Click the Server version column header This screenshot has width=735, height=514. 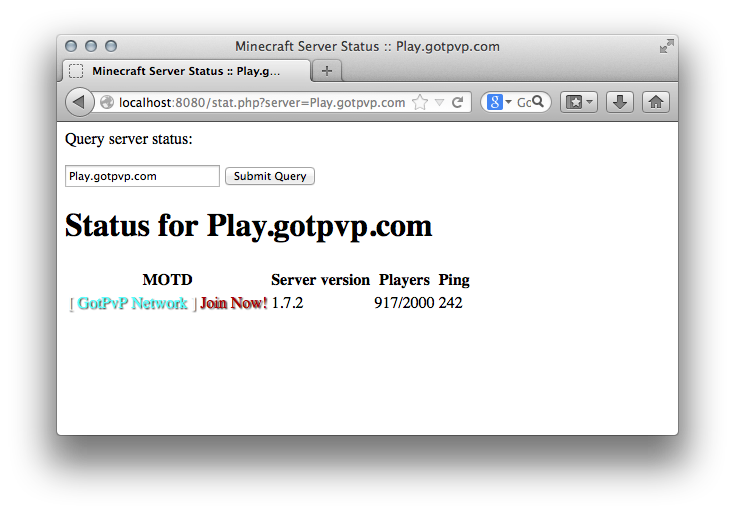pyautogui.click(x=321, y=280)
